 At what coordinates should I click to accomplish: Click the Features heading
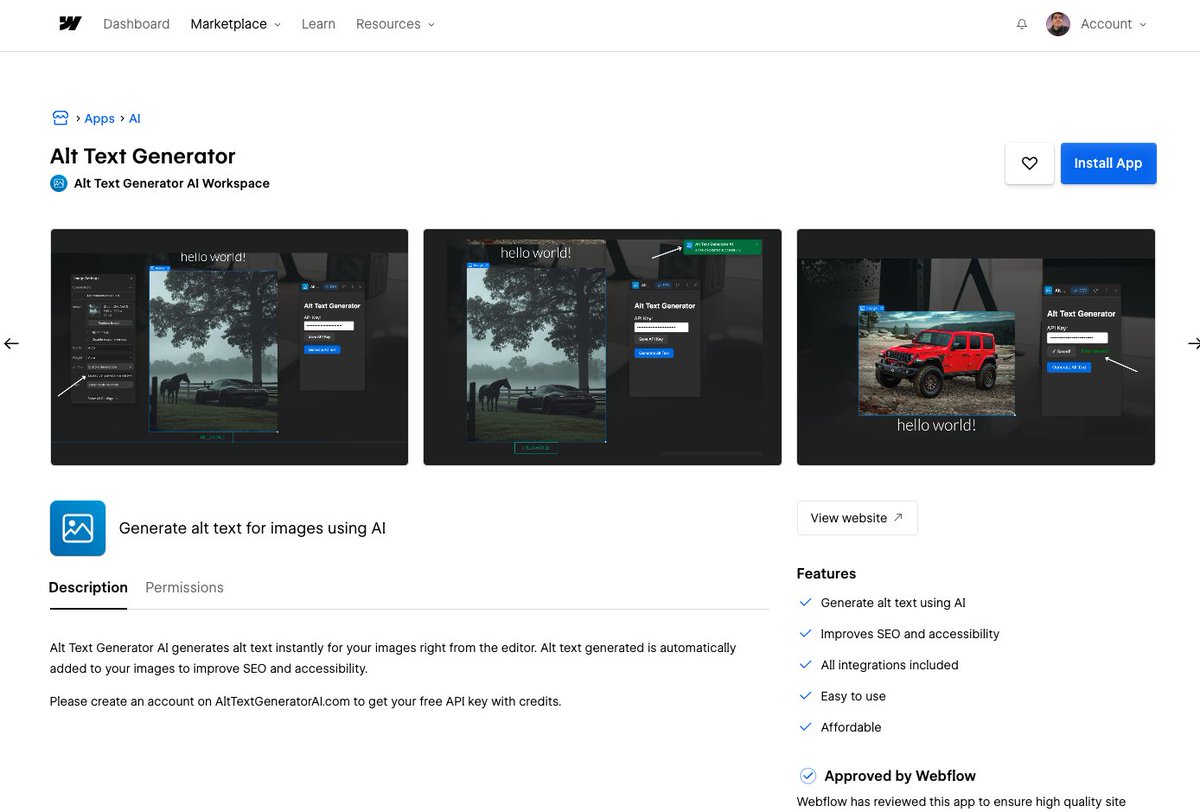click(826, 574)
